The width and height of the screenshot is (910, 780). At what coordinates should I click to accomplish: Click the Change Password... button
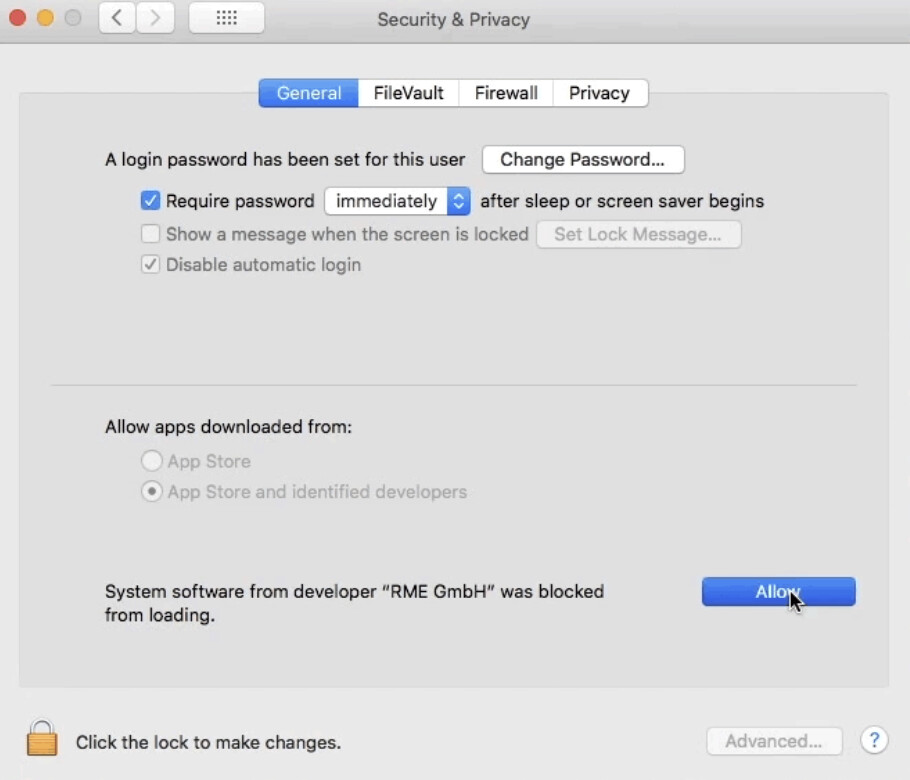pyautogui.click(x=582, y=159)
